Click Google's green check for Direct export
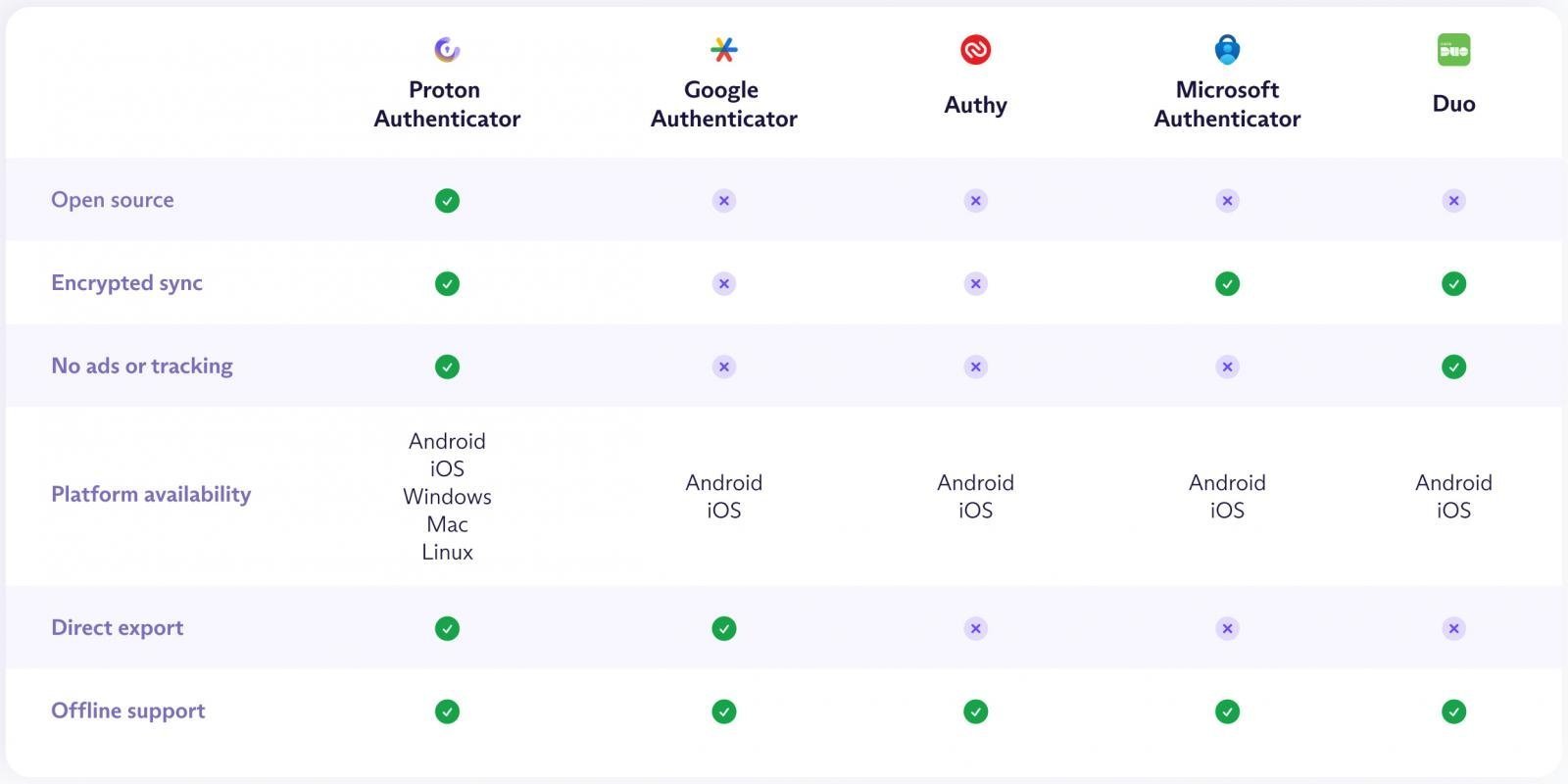The height and width of the screenshot is (784, 1568). [x=723, y=629]
